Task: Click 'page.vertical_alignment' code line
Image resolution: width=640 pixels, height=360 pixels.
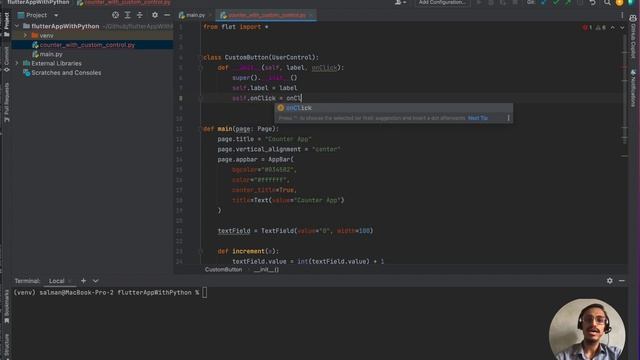Action: 279,149
